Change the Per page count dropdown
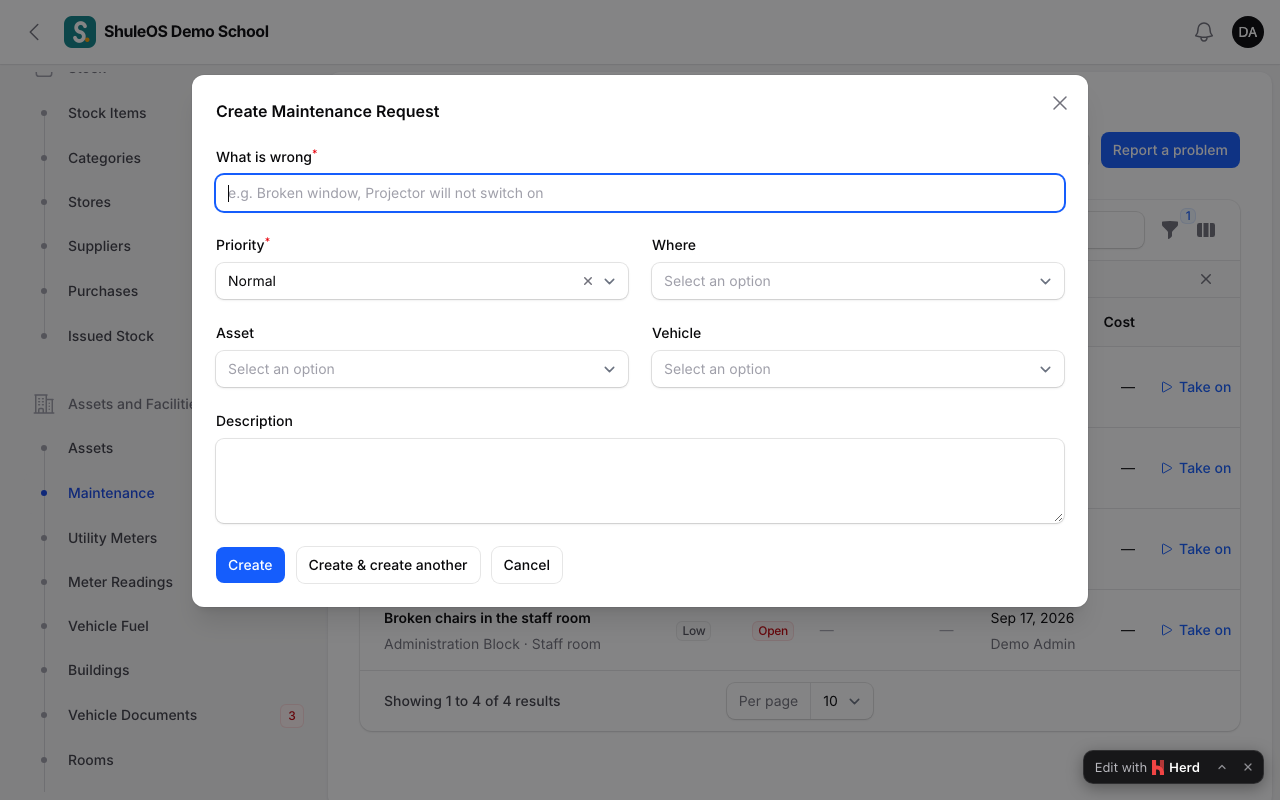Screen dimensions: 1280x800 [x=841, y=701]
